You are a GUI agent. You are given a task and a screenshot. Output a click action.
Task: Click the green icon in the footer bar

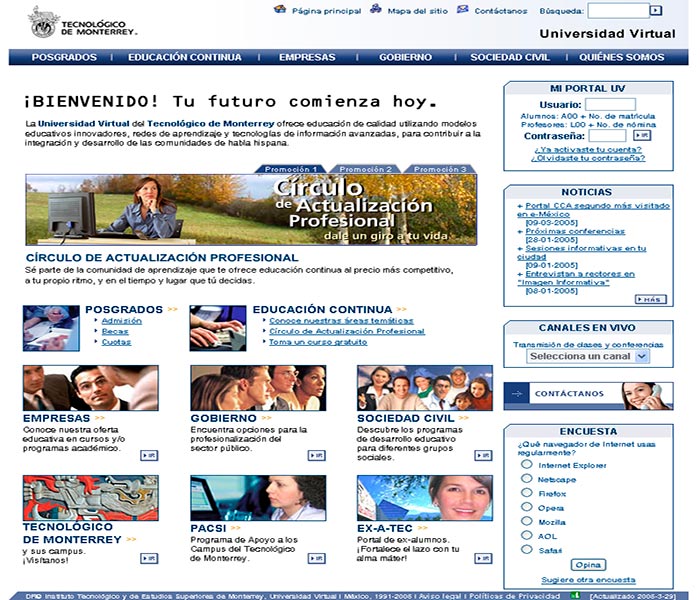tap(576, 596)
